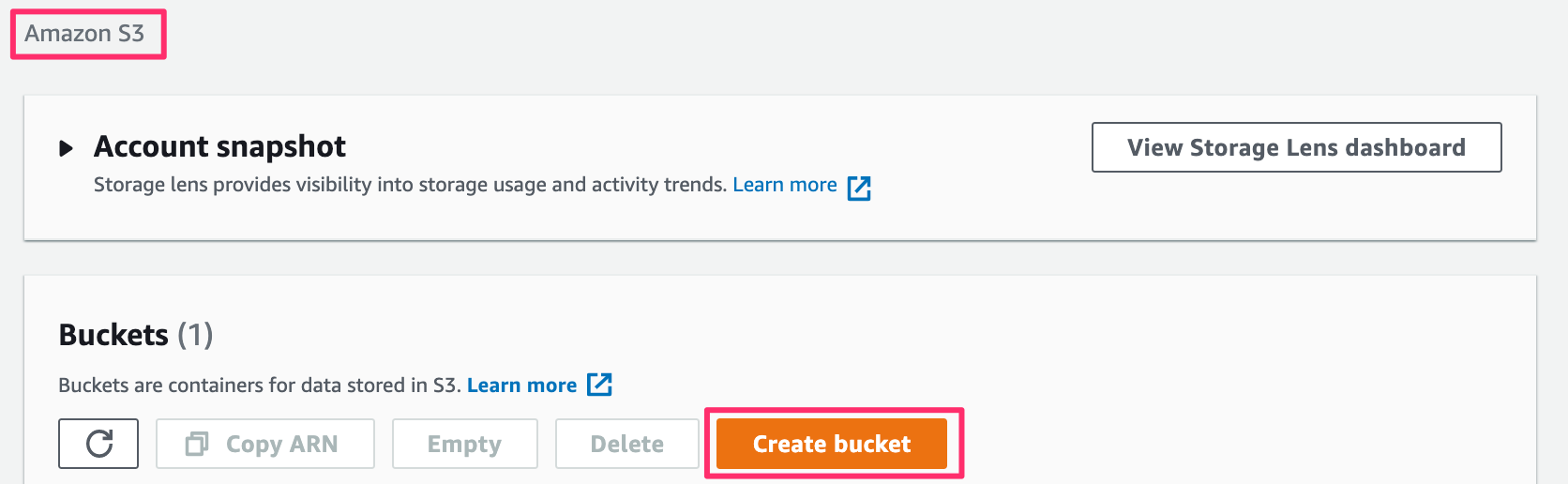Click the copy icon in Copy ARN

pos(197,444)
